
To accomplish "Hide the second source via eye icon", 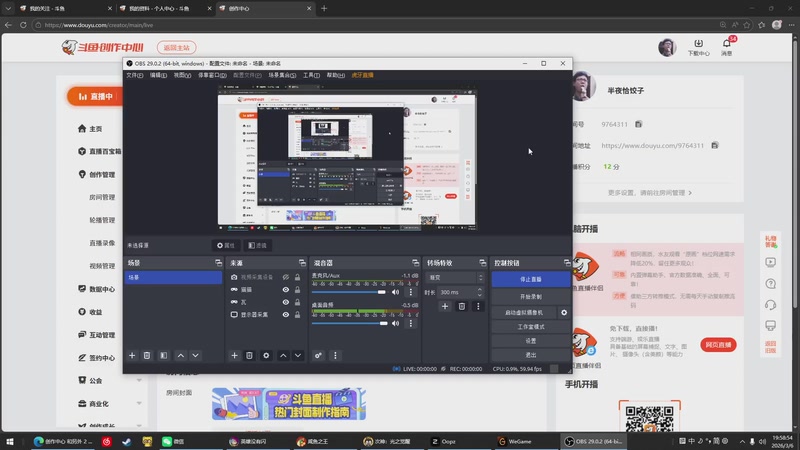I will pos(286,289).
